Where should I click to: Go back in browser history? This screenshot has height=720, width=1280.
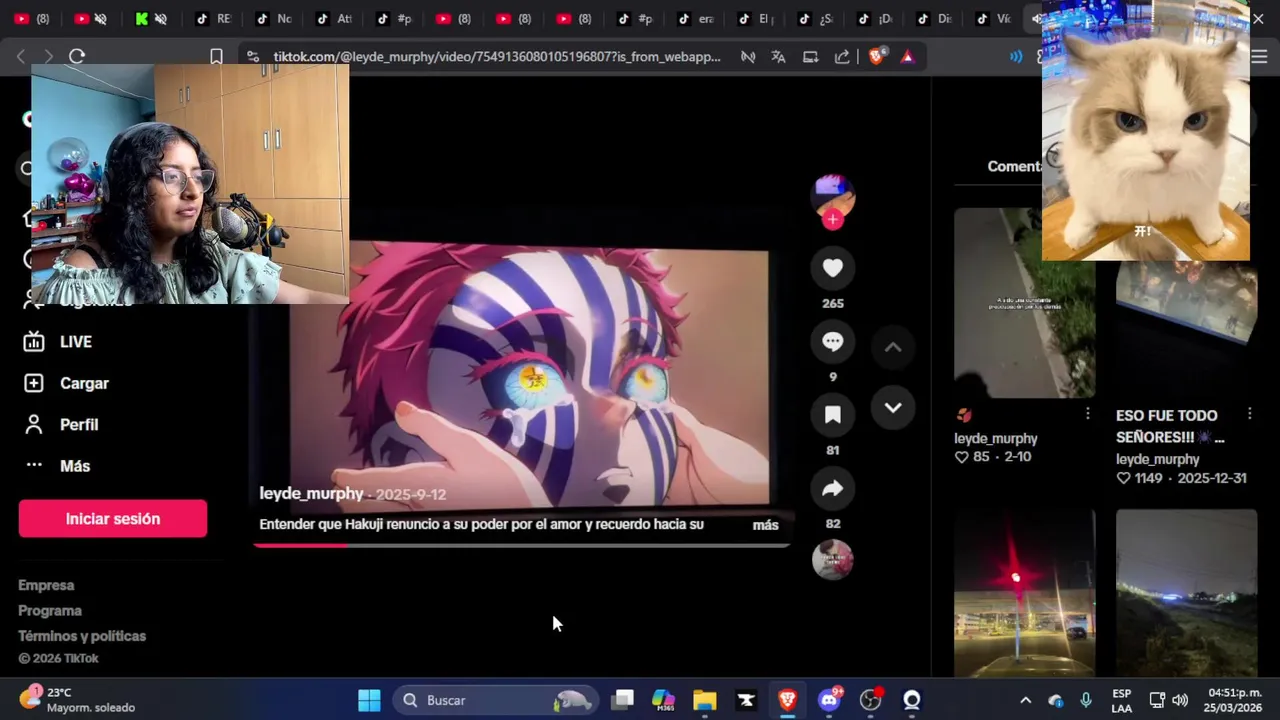click(21, 57)
